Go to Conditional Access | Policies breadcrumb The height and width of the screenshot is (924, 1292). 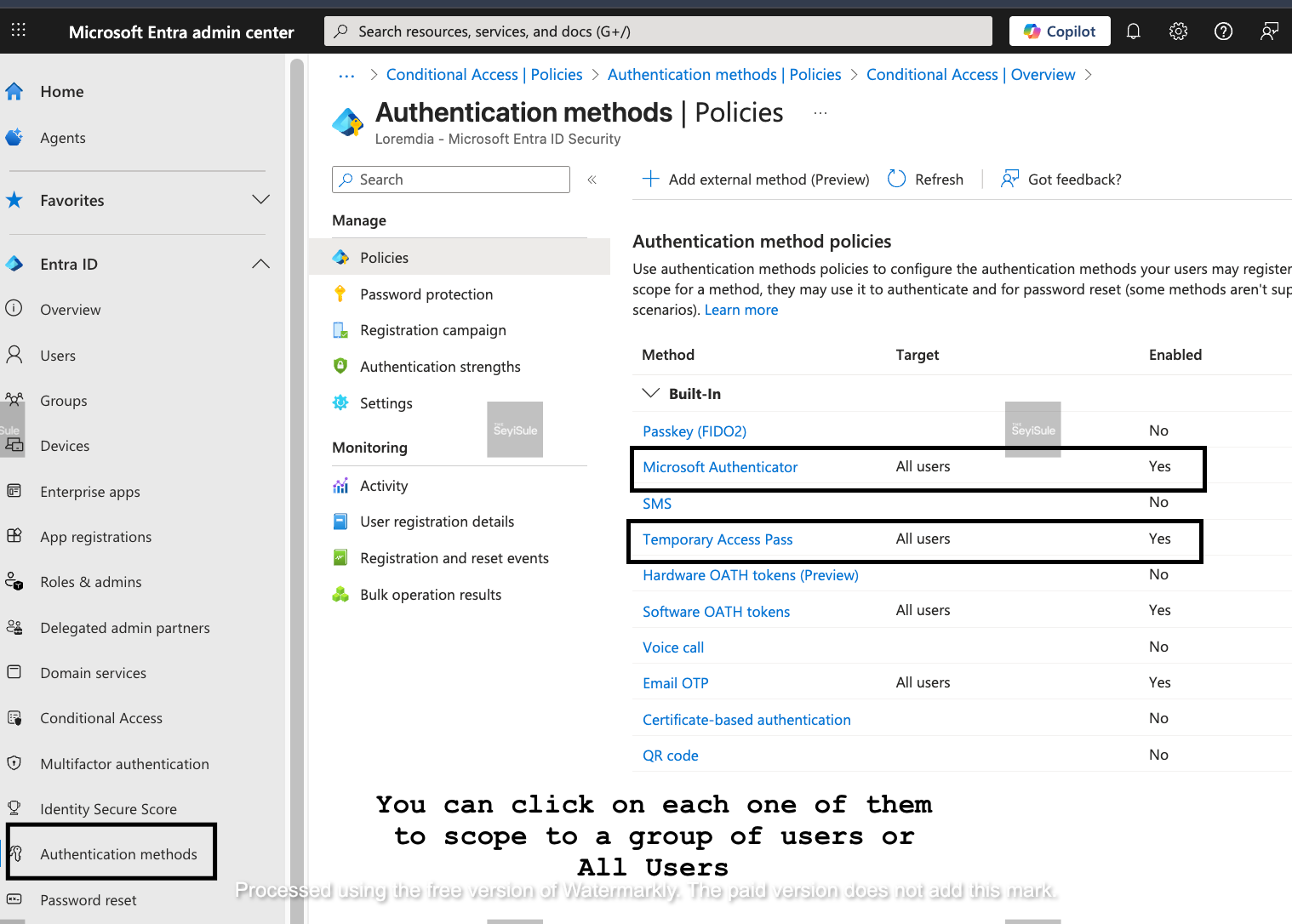coord(484,75)
